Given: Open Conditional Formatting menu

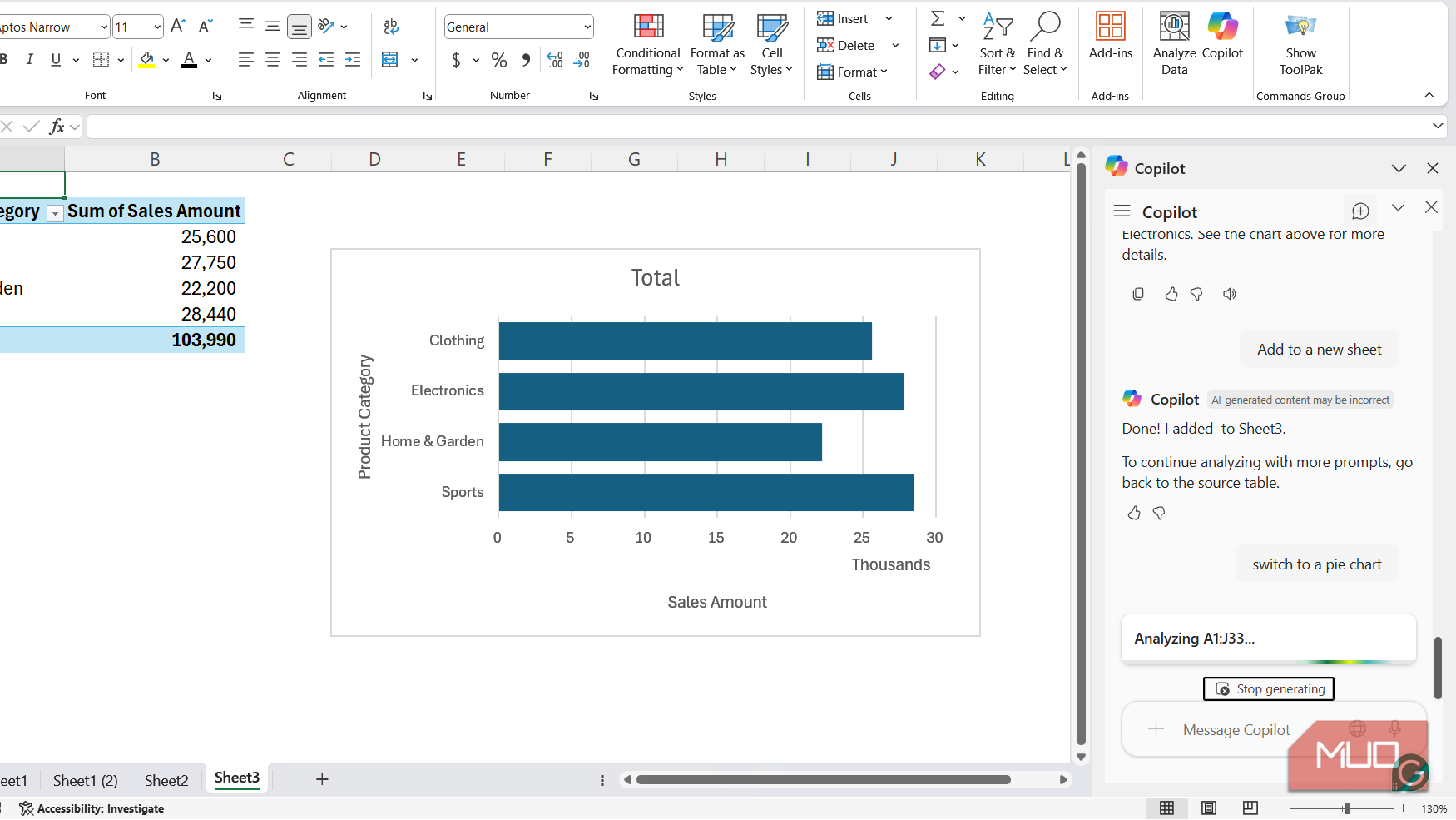Looking at the screenshot, I should (647, 45).
